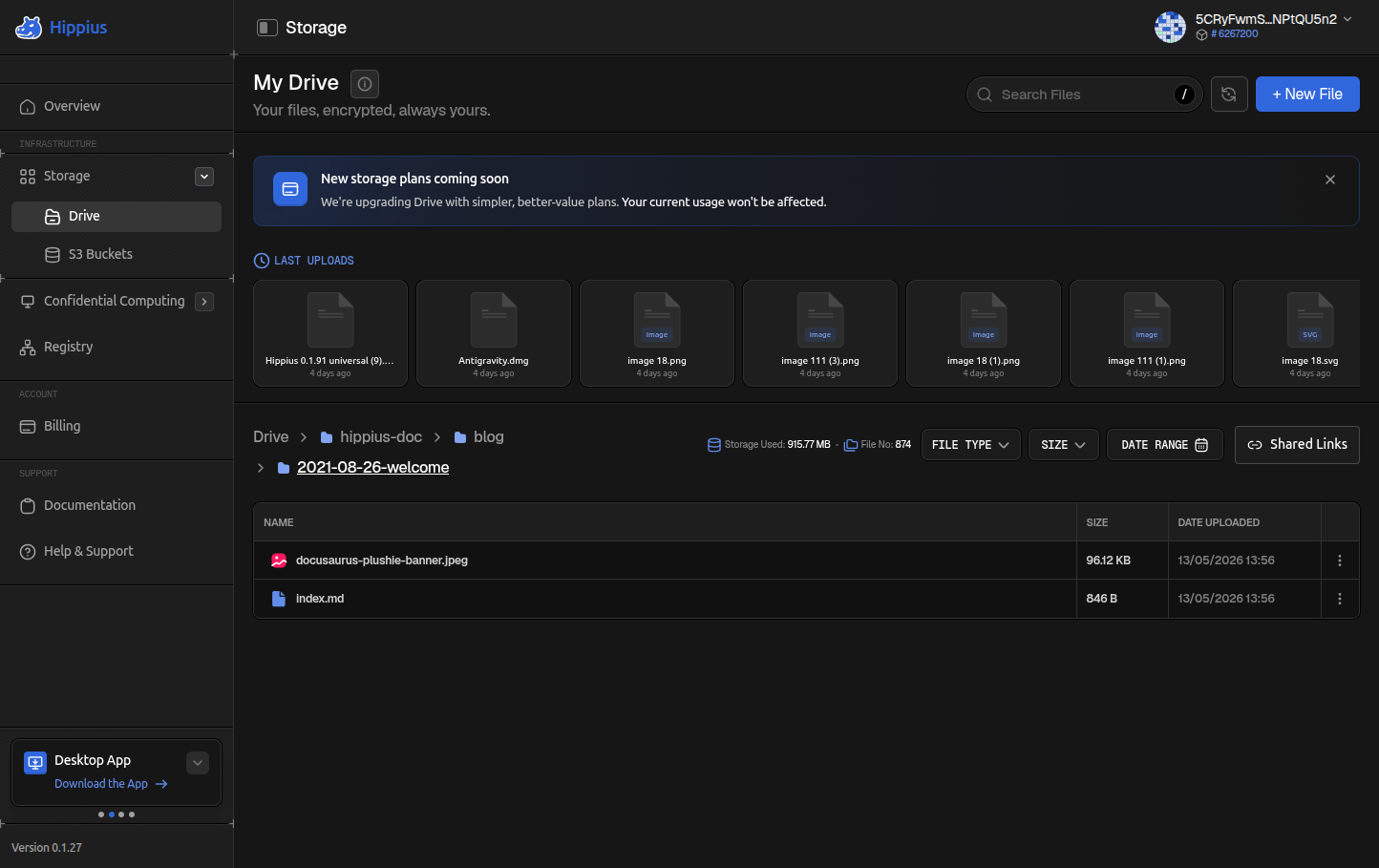Click the slash shortcut badge in search
Screen dimensions: 1379x868
pos(1184,95)
